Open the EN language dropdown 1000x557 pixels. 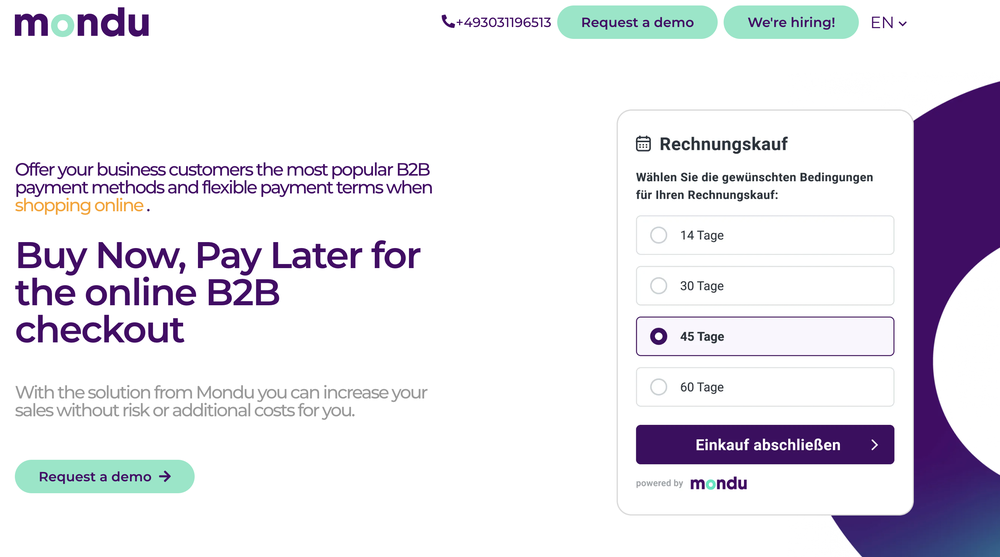pos(888,22)
